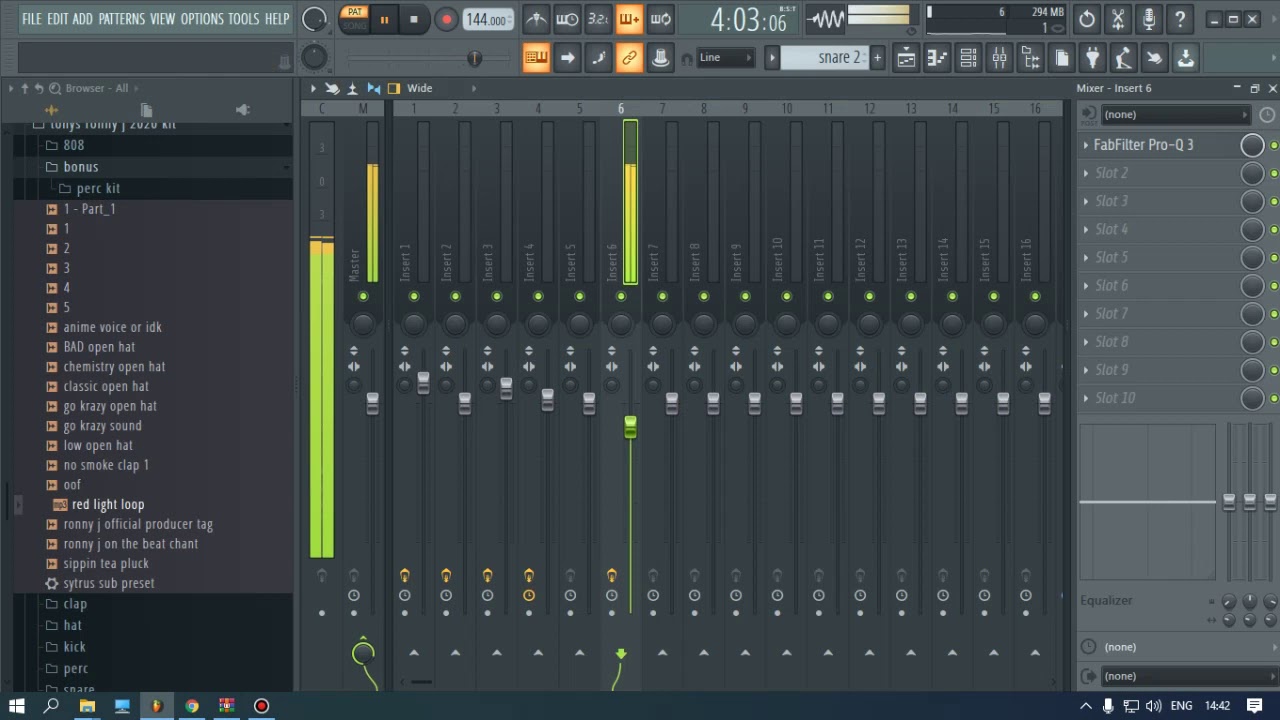This screenshot has height=720, width=1280.
Task: Click the undo history icon
Action: pos(1087,19)
